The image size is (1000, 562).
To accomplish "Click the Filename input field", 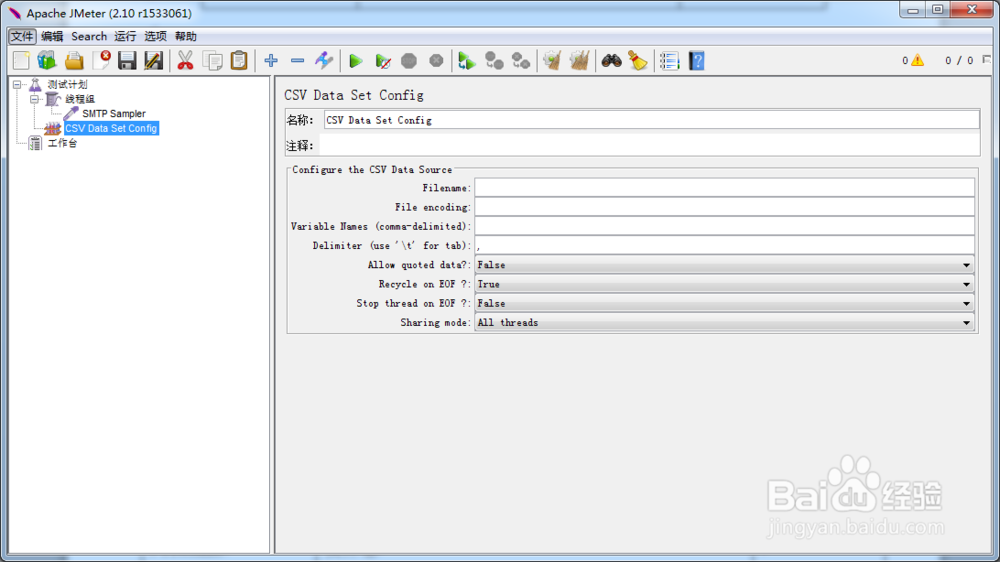I will pyautogui.click(x=724, y=188).
